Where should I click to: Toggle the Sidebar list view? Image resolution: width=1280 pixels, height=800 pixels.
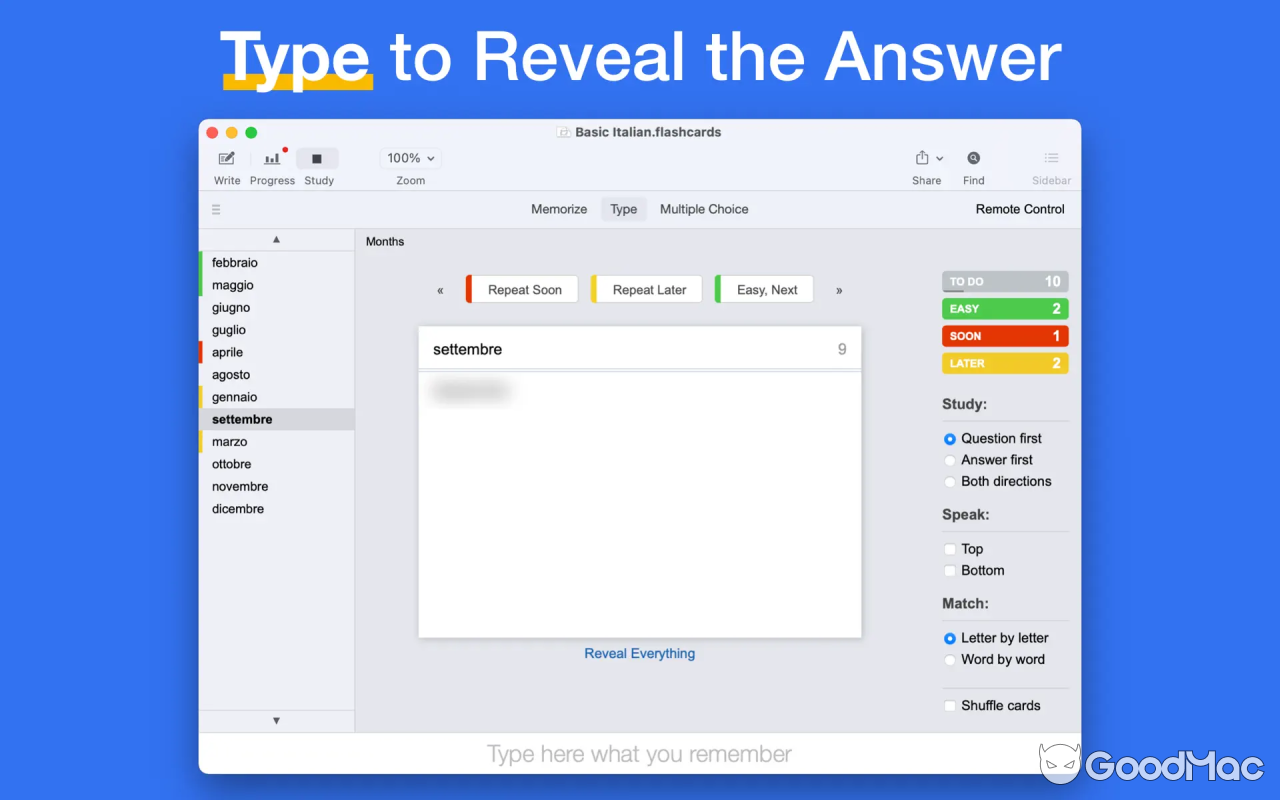(x=1051, y=165)
